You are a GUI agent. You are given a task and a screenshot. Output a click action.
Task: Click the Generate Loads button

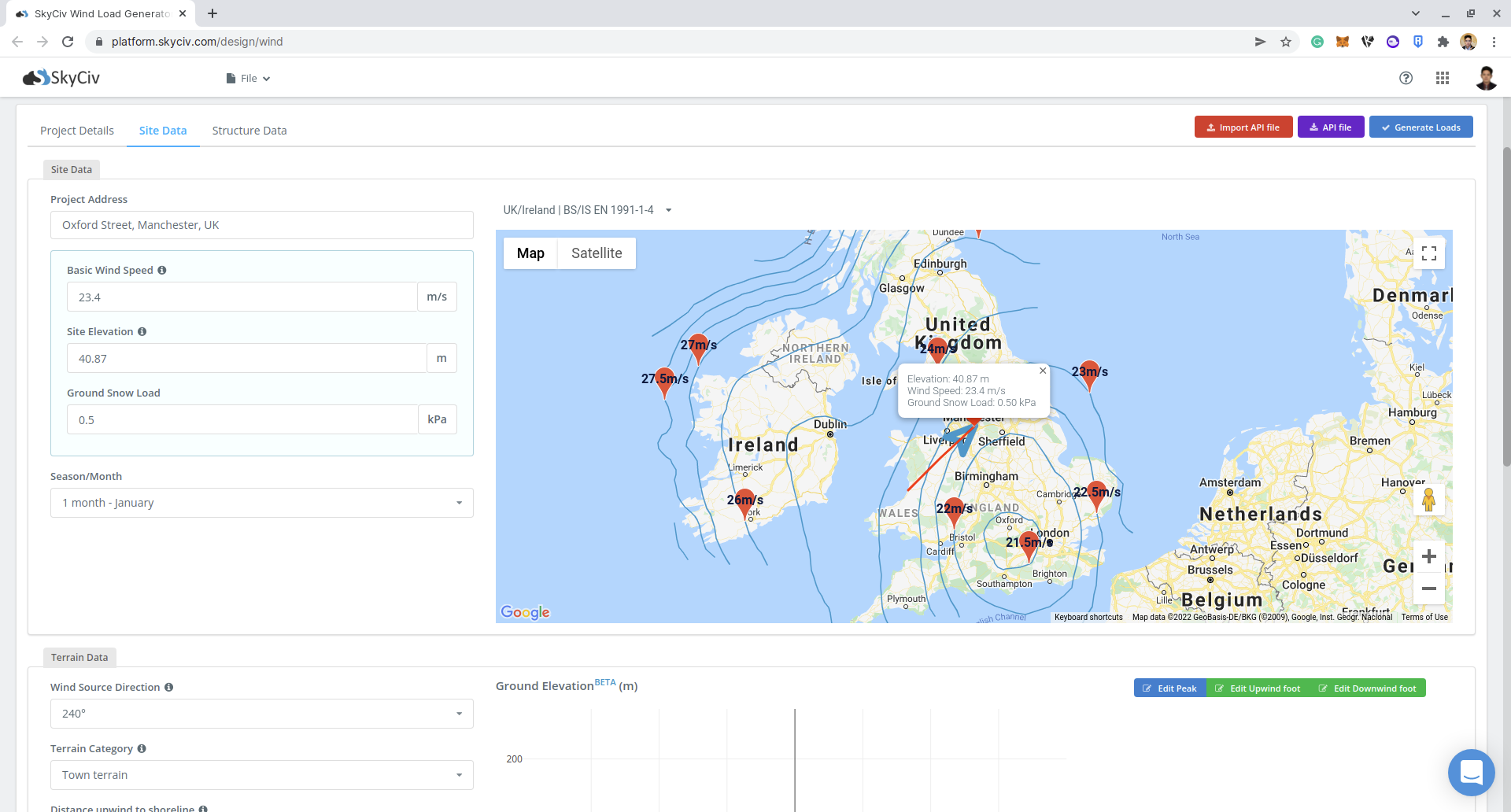pos(1420,127)
